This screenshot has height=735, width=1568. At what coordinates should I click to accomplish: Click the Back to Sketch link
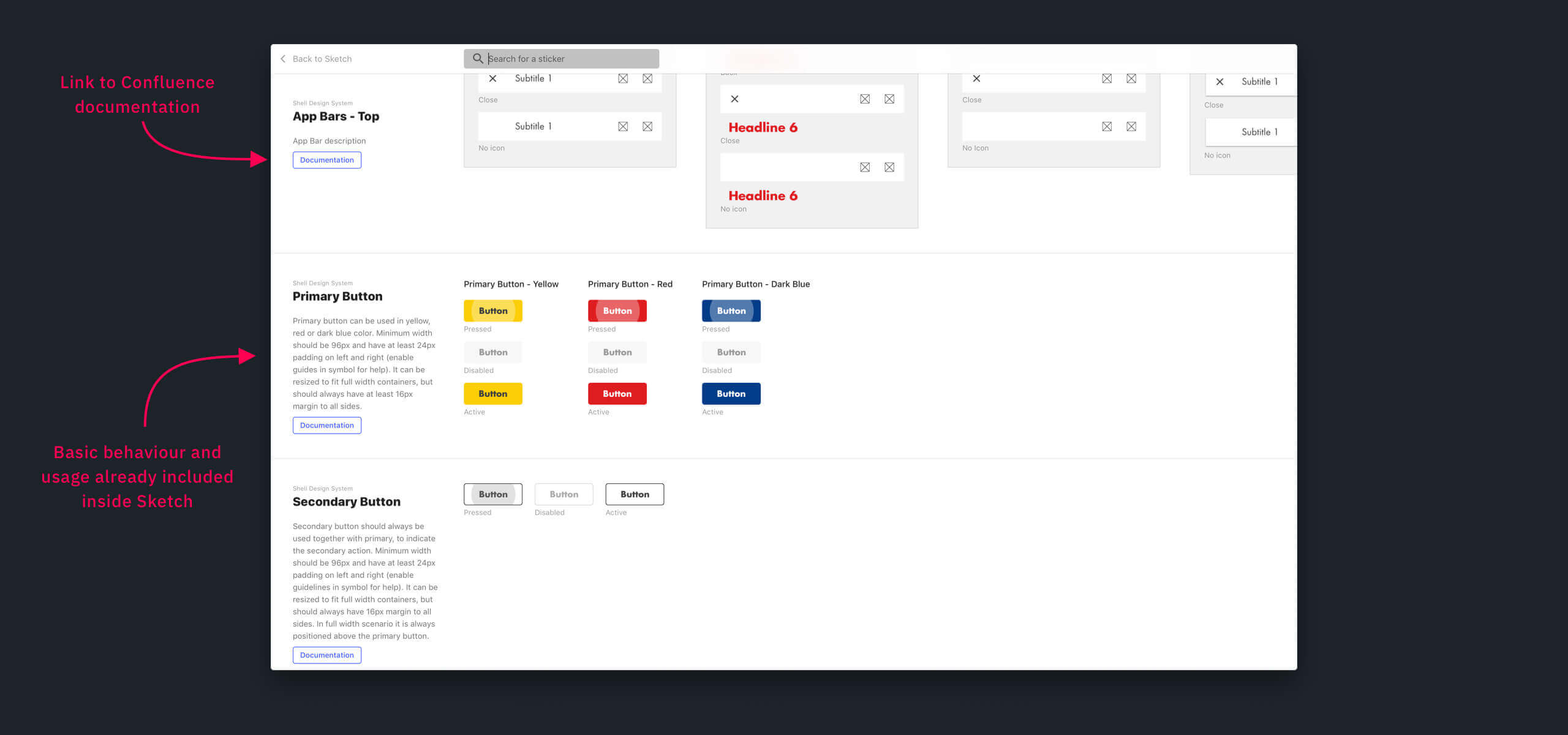[x=322, y=59]
